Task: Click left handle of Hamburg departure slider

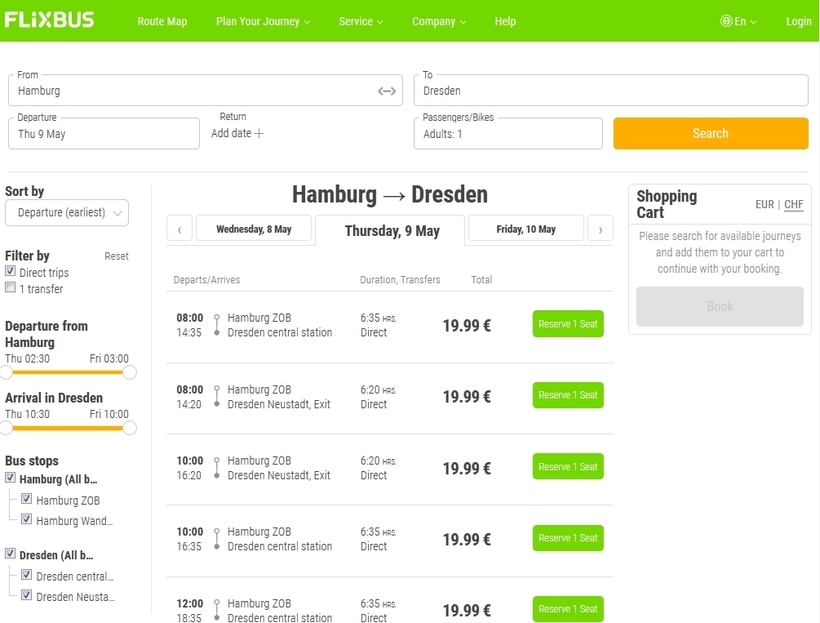Action: coord(6,372)
